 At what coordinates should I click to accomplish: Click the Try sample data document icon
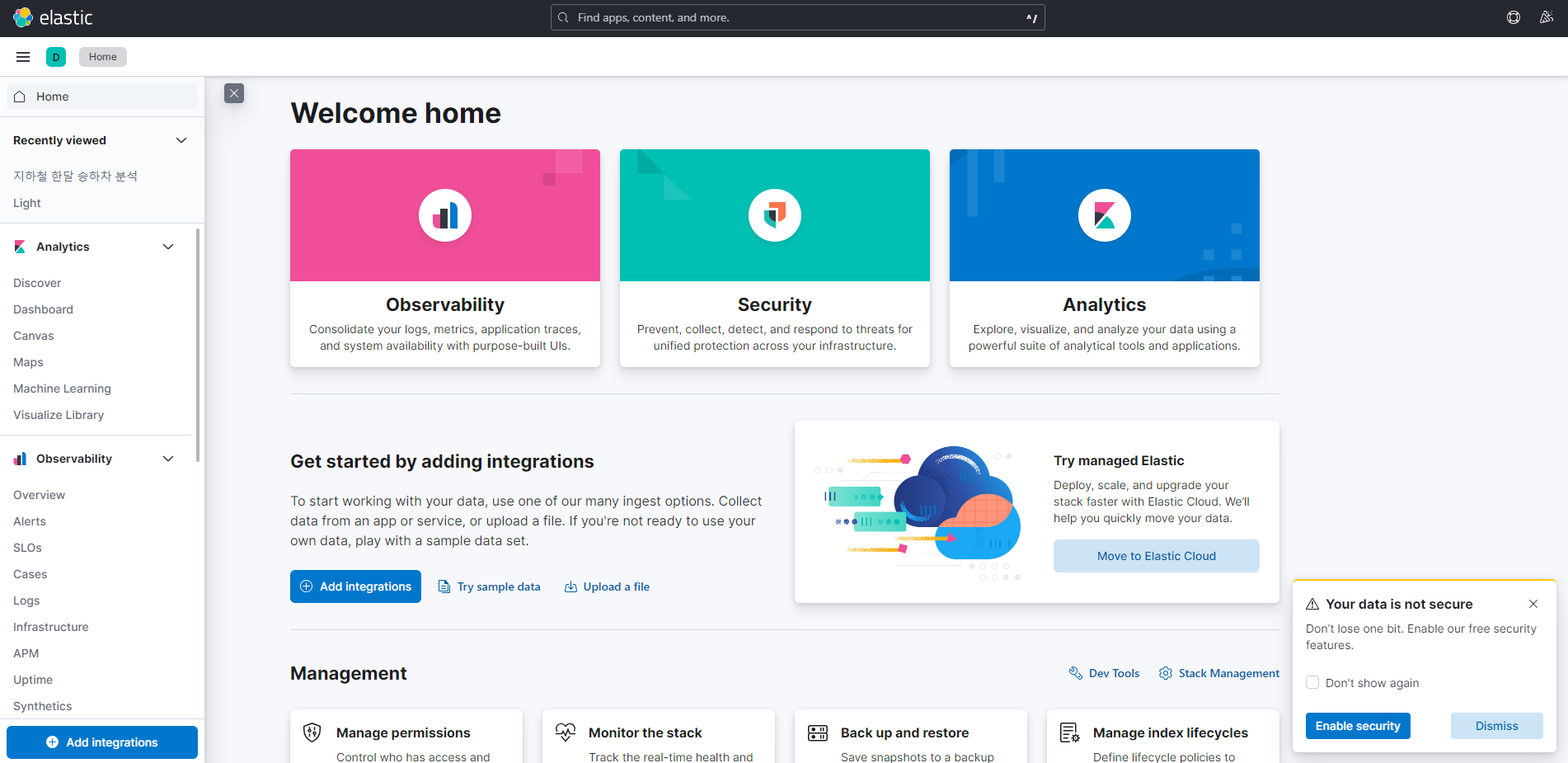(x=444, y=586)
